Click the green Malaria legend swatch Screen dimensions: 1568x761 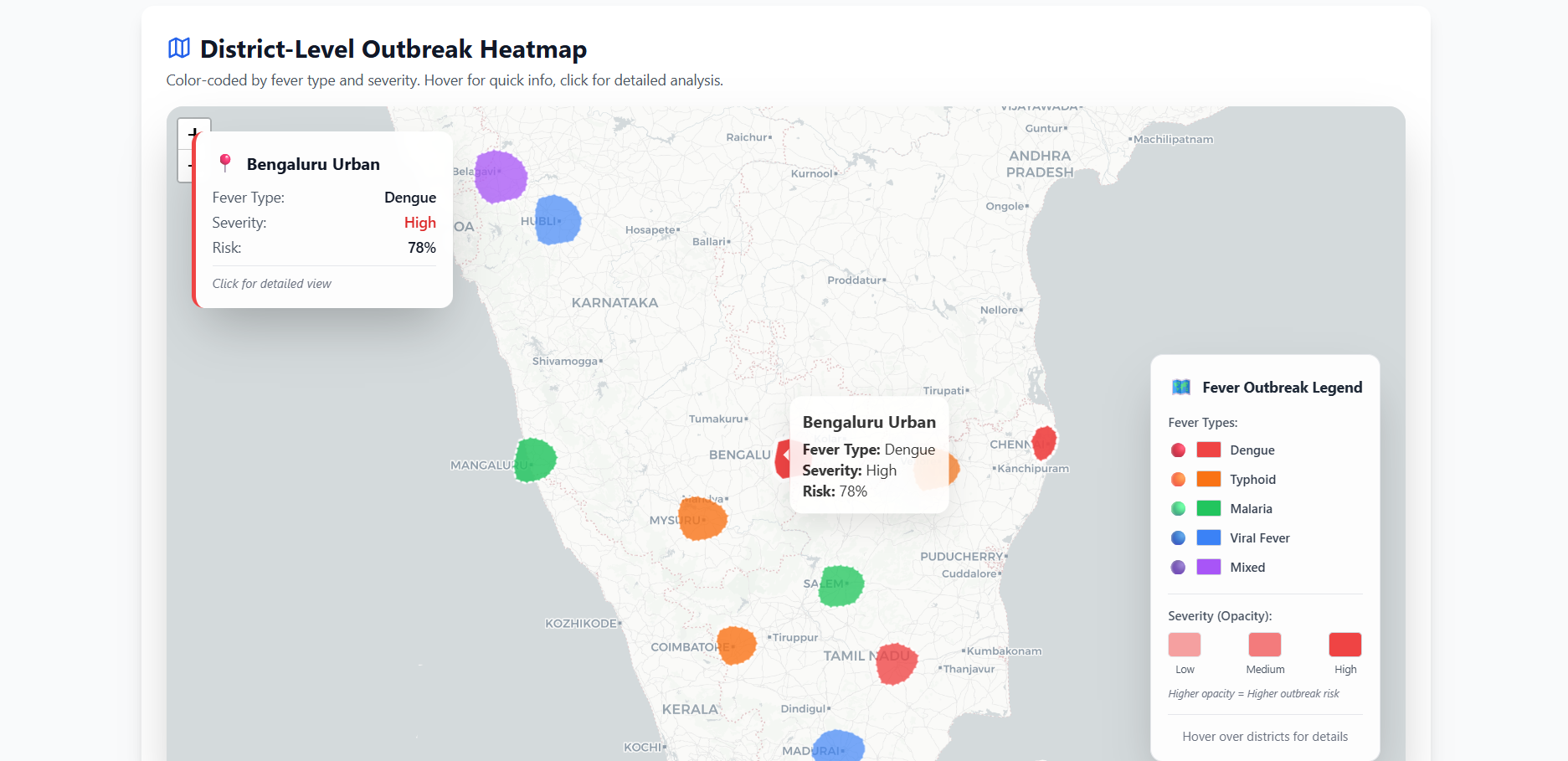coord(1209,508)
